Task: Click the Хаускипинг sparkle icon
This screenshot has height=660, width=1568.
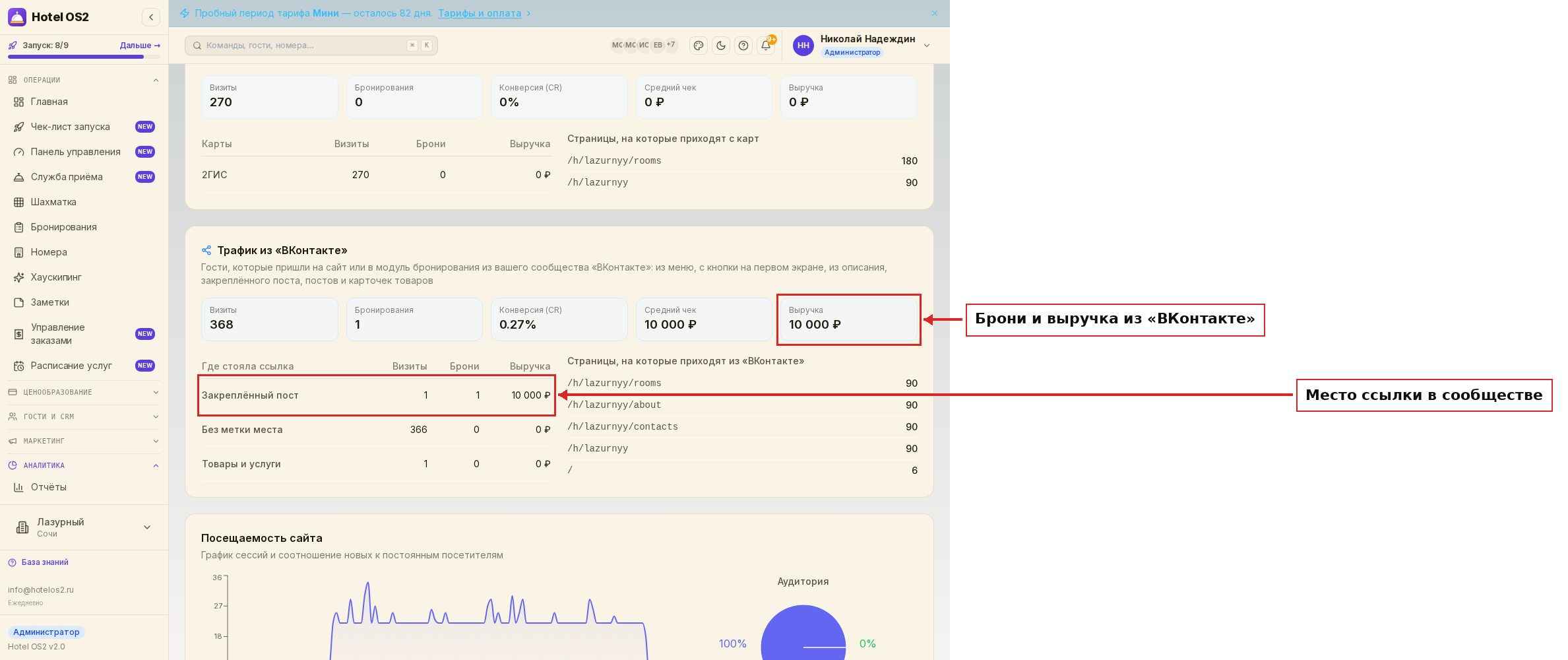Action: click(19, 277)
